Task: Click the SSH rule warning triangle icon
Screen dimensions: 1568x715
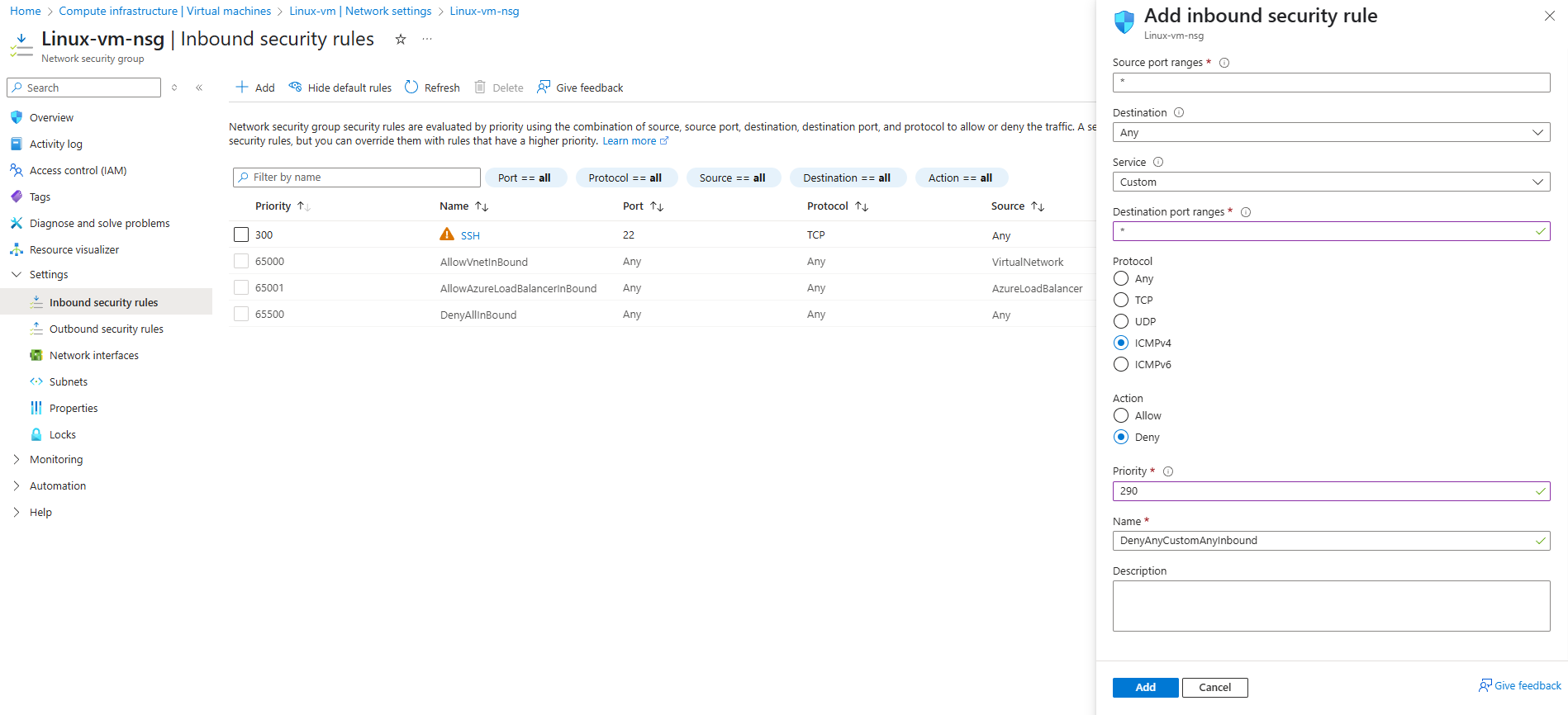Action: tap(447, 234)
